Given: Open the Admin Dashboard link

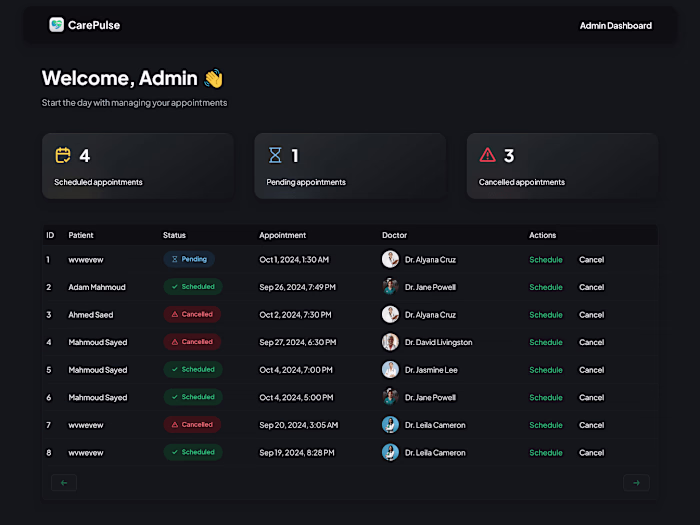Looking at the screenshot, I should [x=615, y=26].
